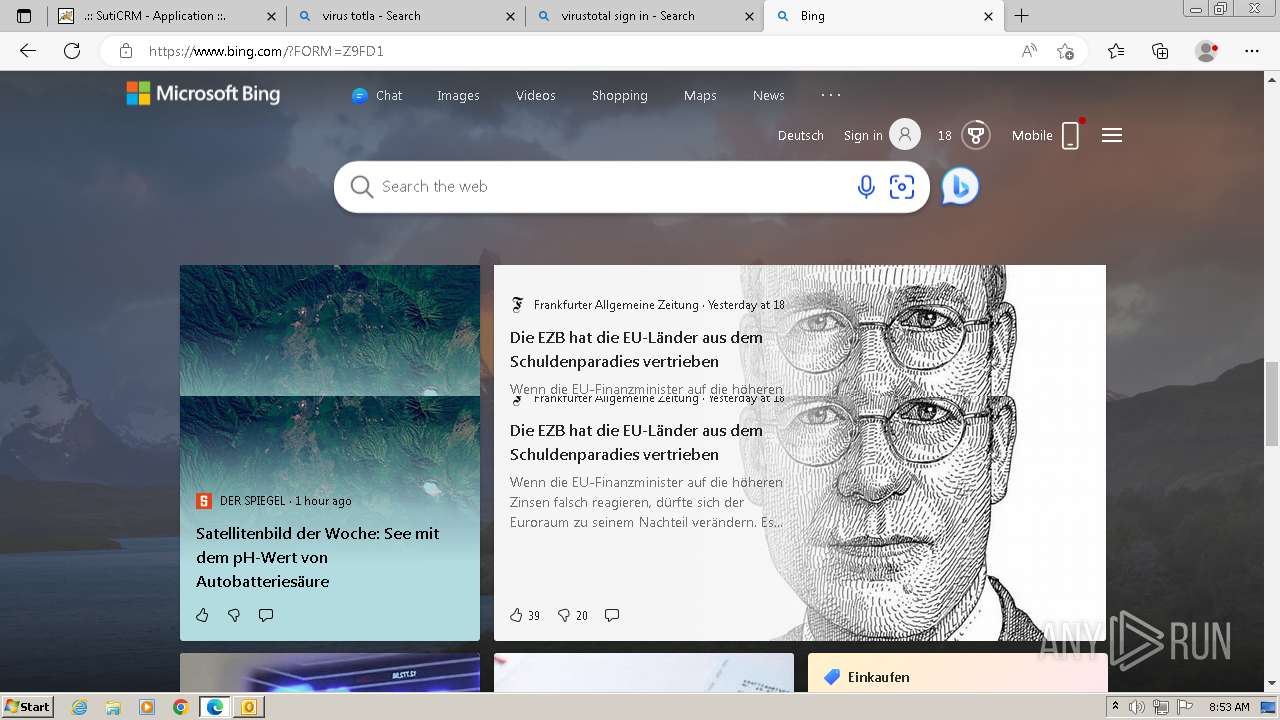Launch Chrome from the taskbar

click(180, 707)
